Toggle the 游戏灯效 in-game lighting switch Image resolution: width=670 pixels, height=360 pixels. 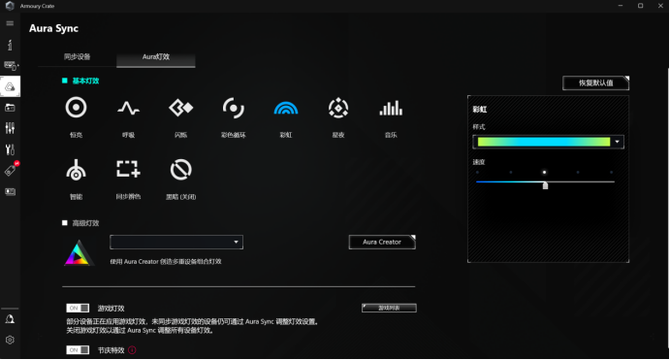tap(78, 308)
